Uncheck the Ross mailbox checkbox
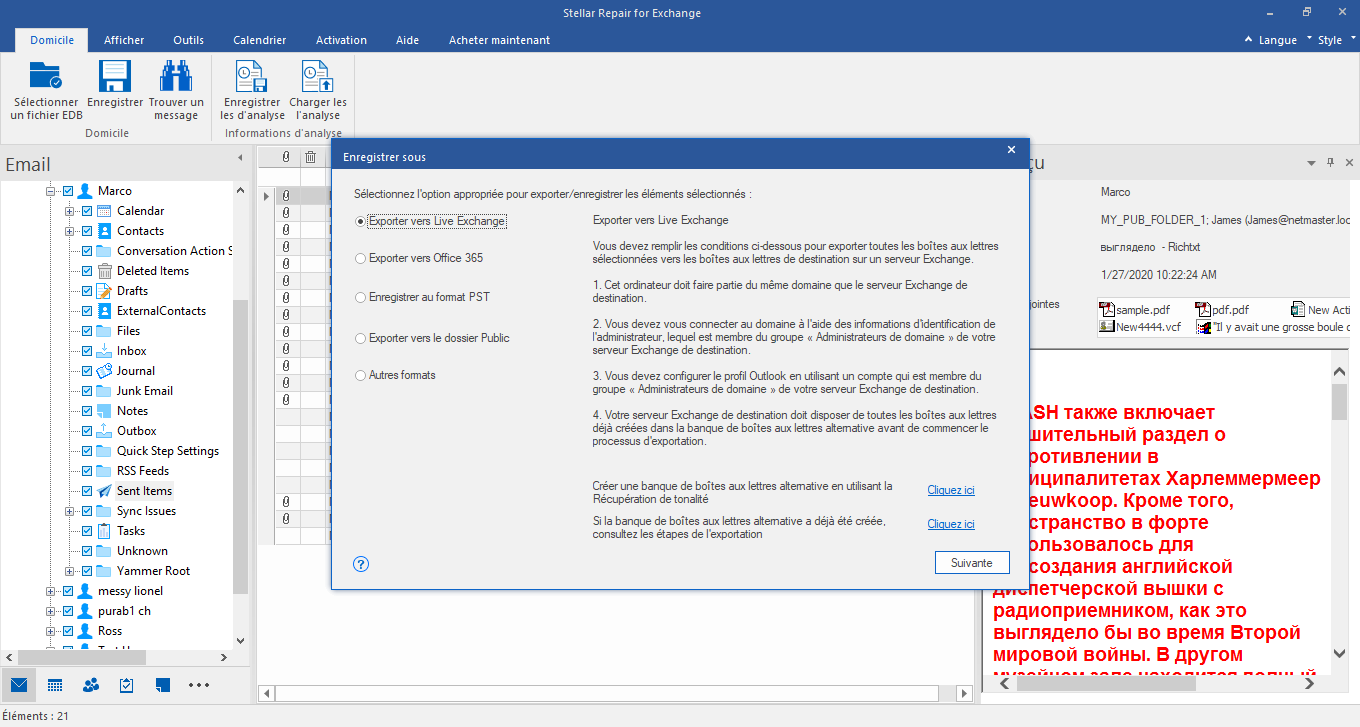1360x727 pixels. (x=68, y=631)
